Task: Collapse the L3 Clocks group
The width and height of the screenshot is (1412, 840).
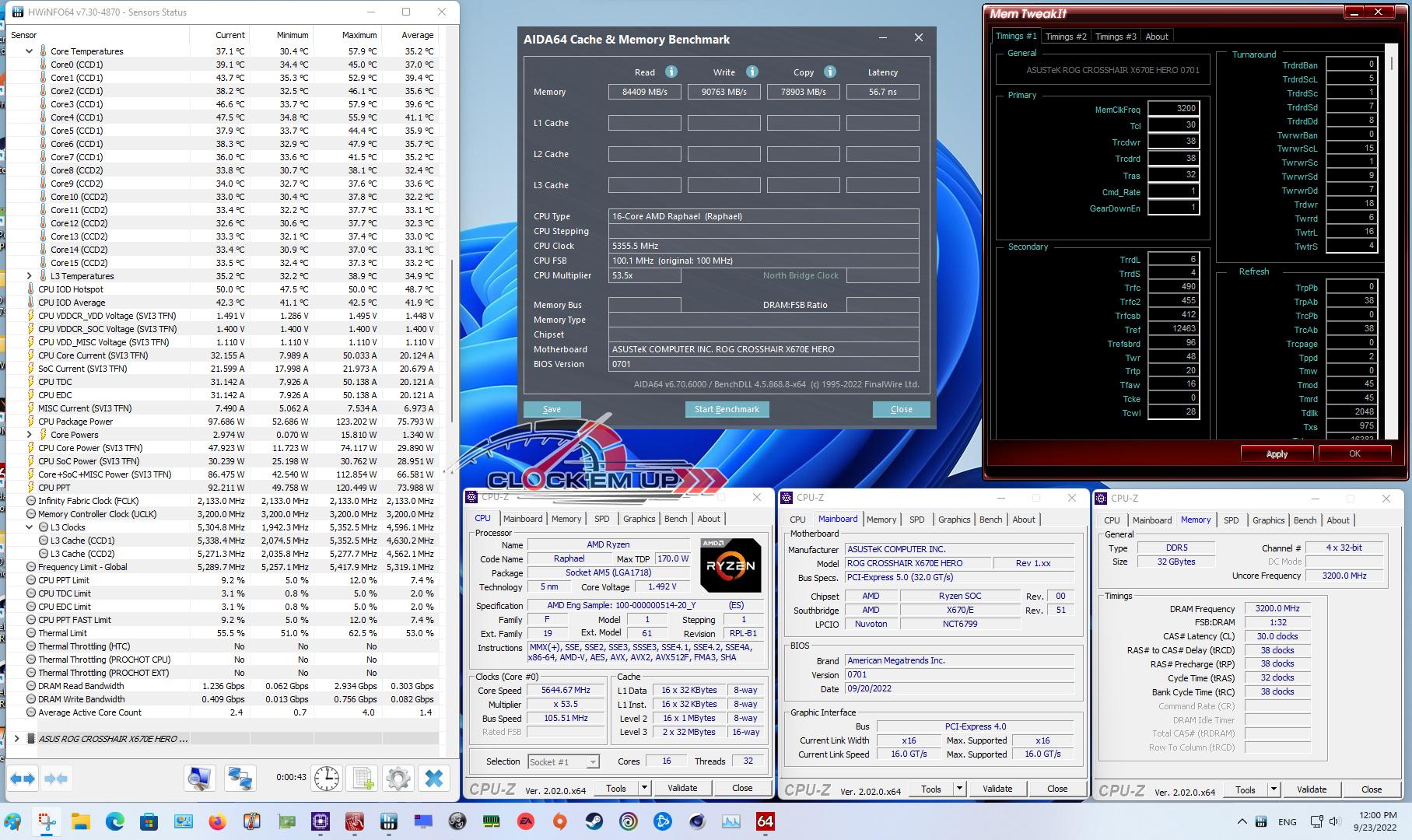Action: click(30, 527)
